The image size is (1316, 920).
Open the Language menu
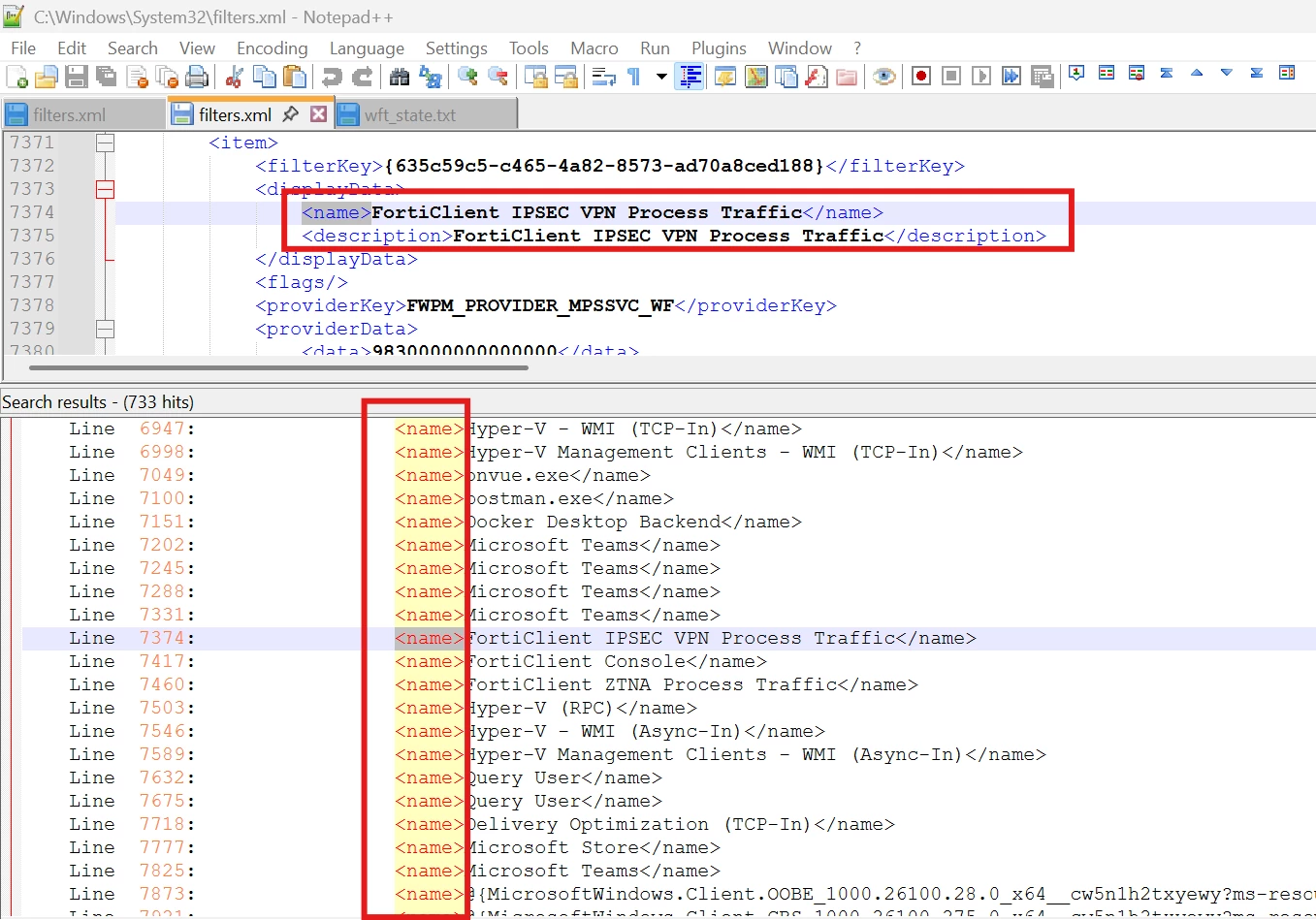(367, 48)
